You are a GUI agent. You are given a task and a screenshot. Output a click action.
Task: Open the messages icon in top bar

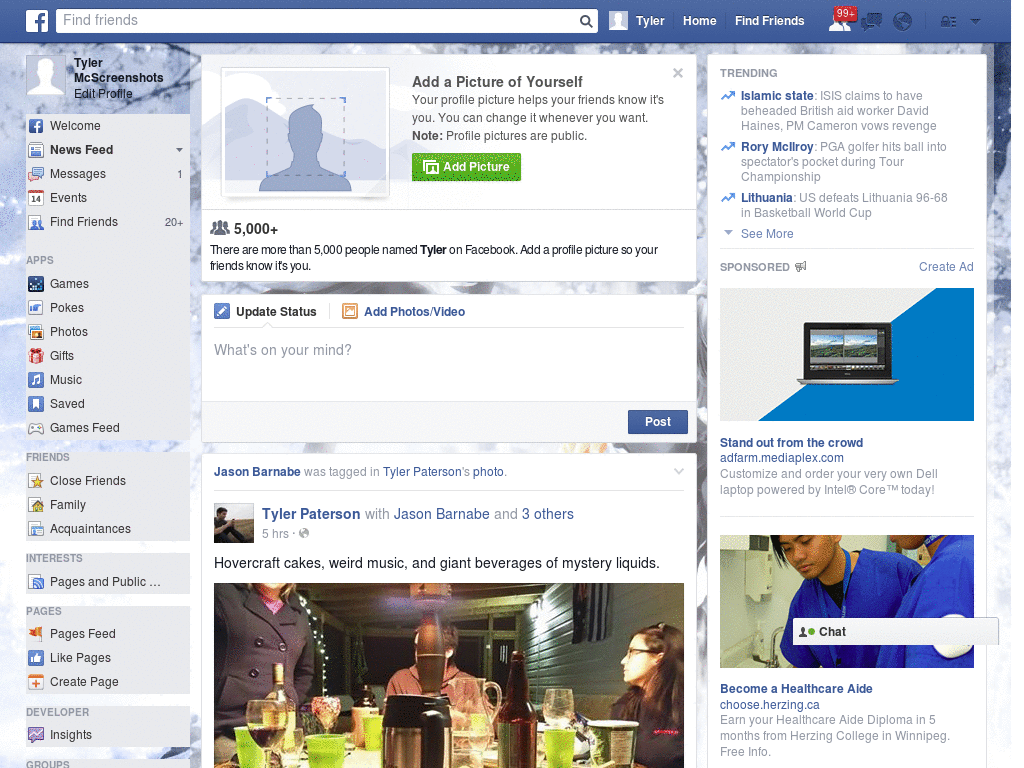pyautogui.click(x=871, y=22)
